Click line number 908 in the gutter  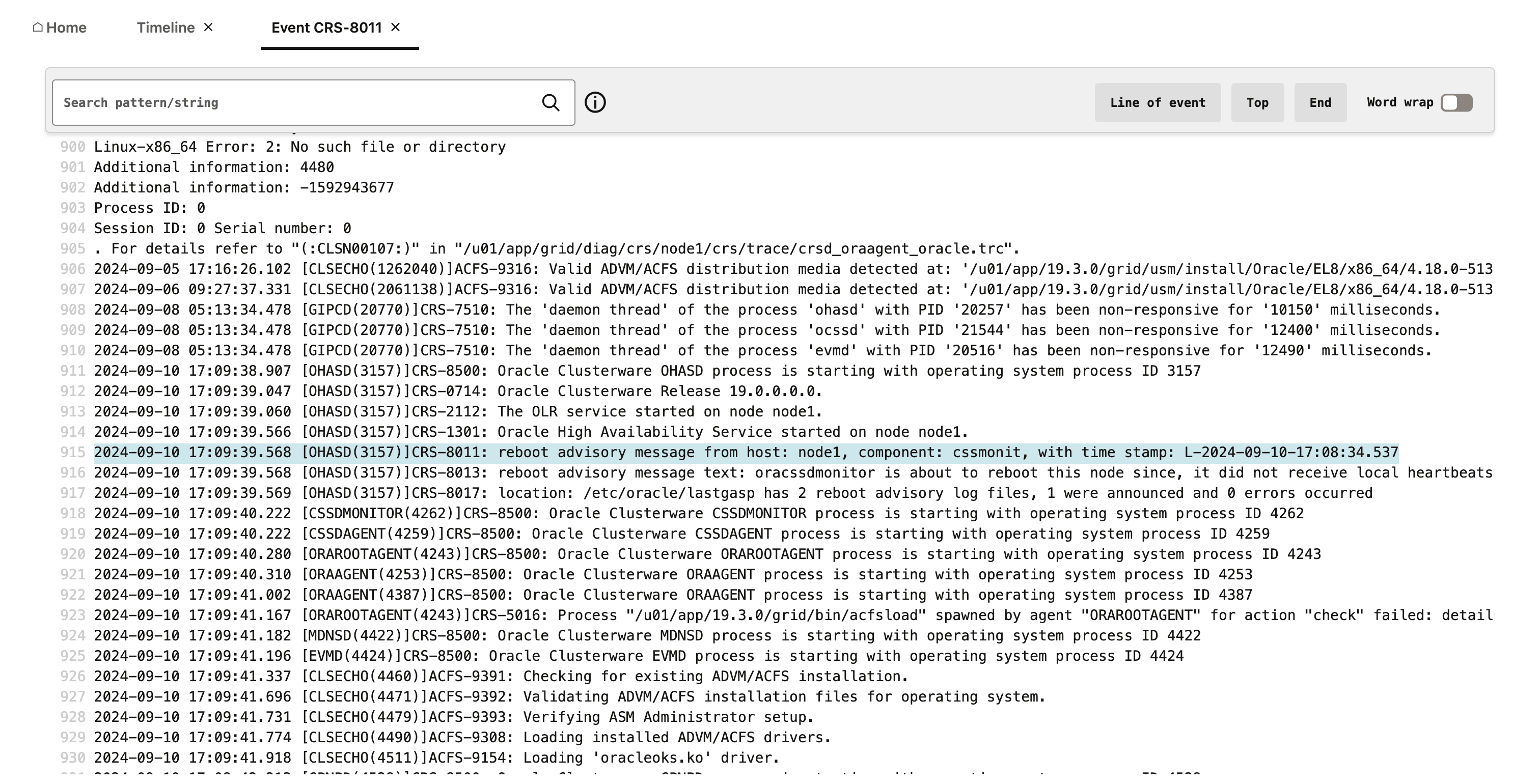pyautogui.click(x=73, y=310)
